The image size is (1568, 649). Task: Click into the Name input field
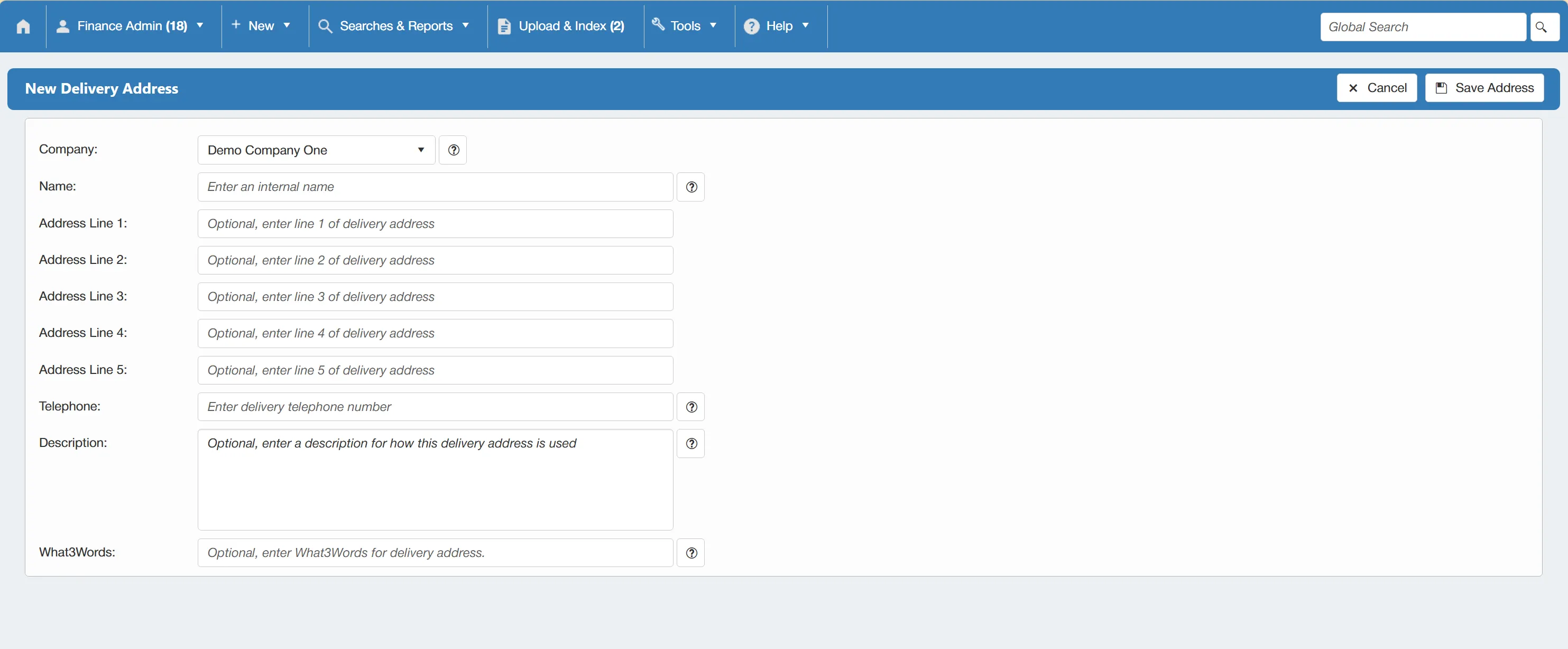point(435,187)
